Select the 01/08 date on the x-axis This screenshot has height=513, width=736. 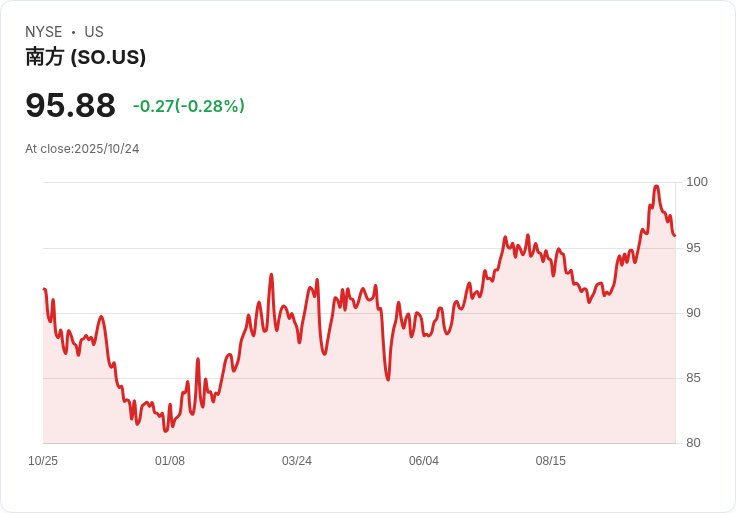(x=170, y=461)
